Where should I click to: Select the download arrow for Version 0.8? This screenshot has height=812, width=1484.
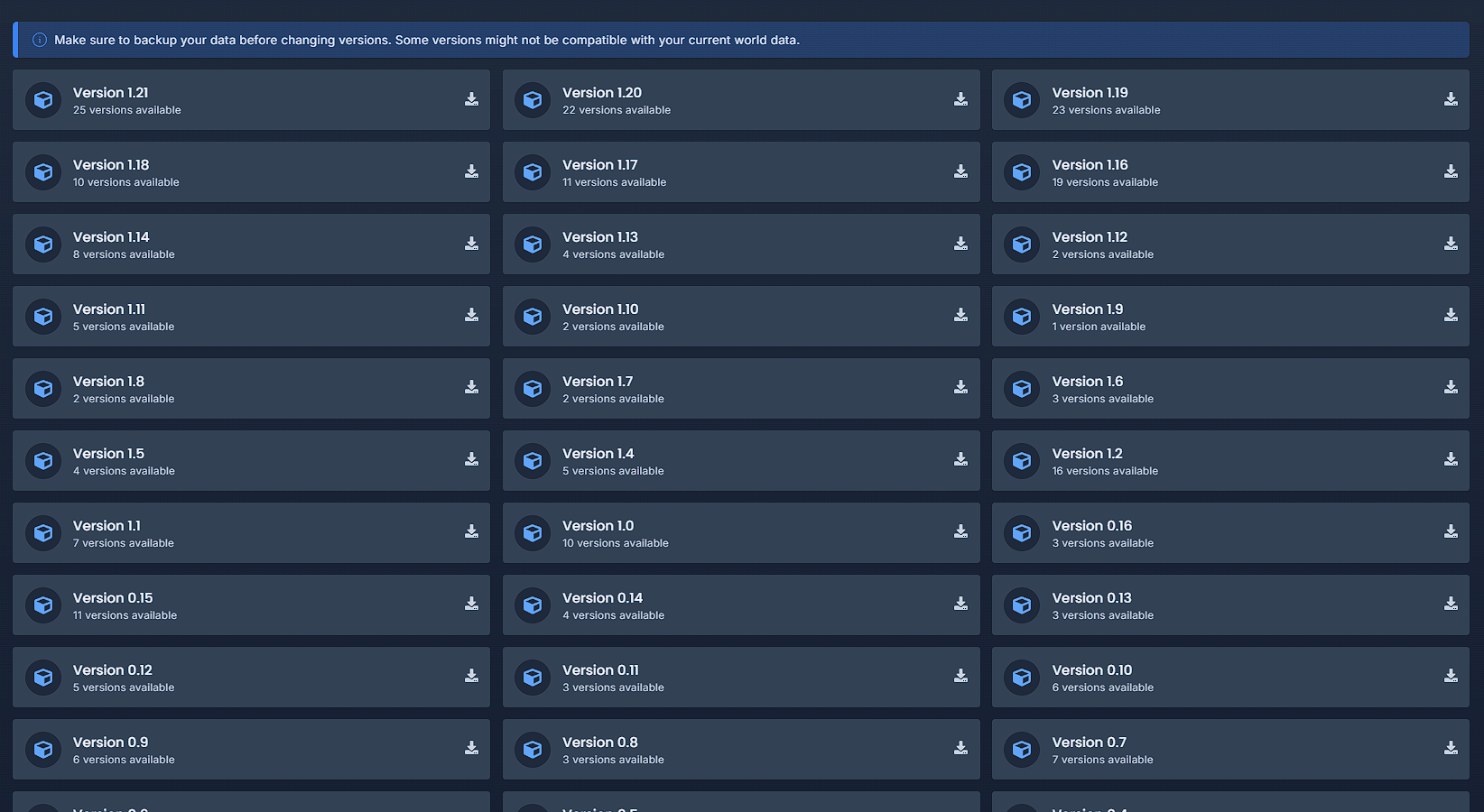[960, 748]
